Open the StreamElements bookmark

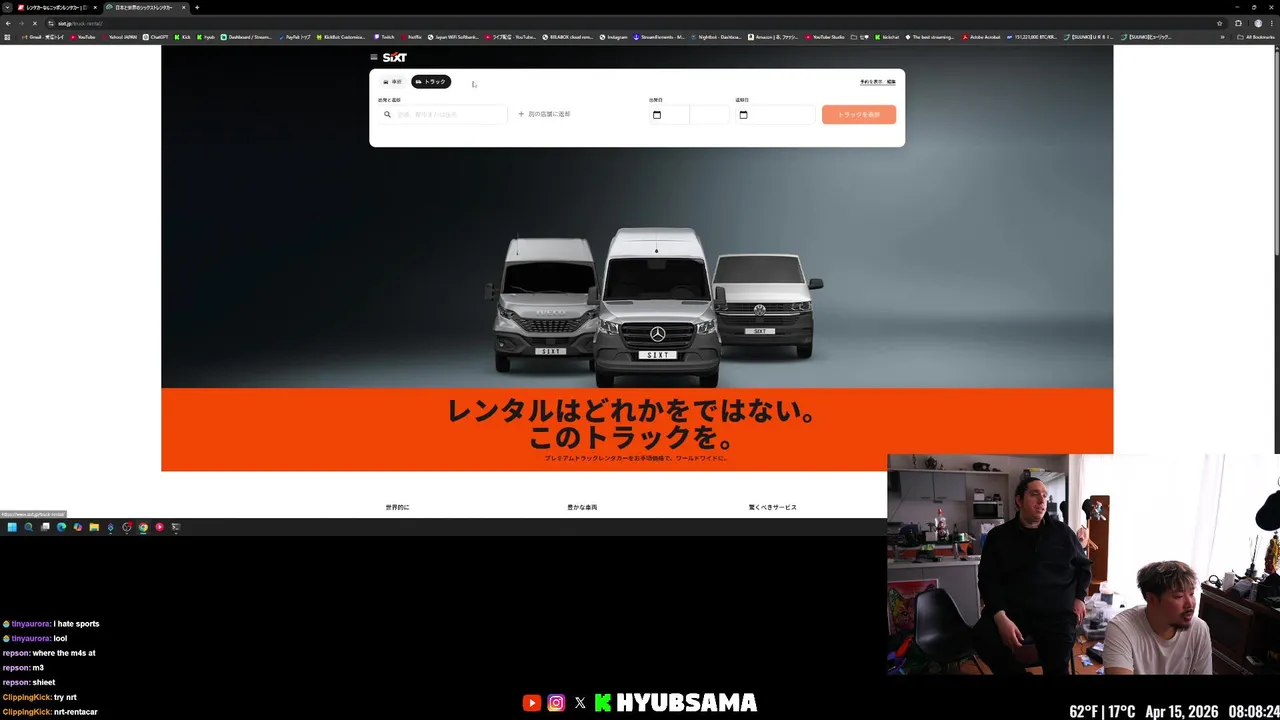tap(660, 37)
